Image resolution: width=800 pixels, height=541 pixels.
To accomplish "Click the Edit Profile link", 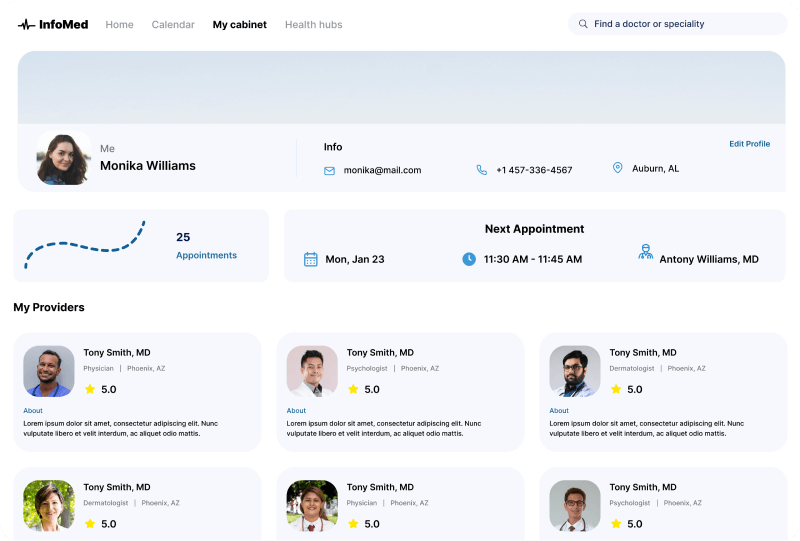I will click(x=749, y=144).
